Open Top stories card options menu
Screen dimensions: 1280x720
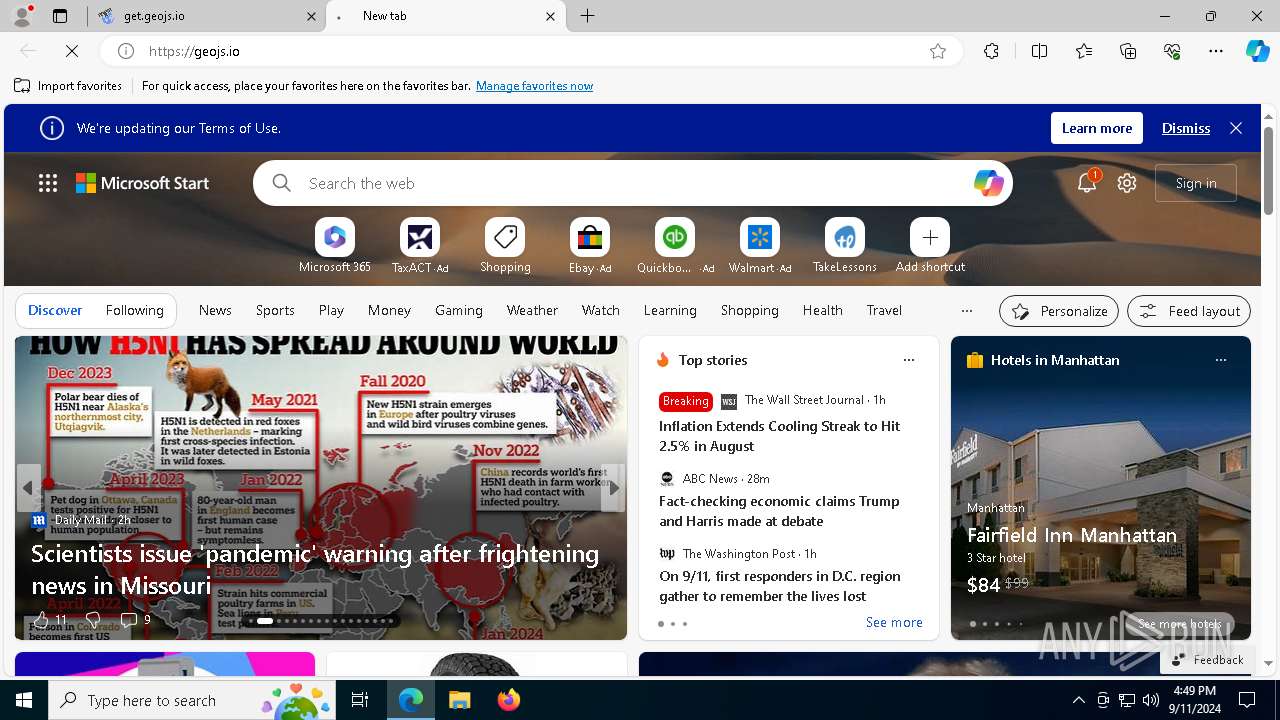coord(908,360)
